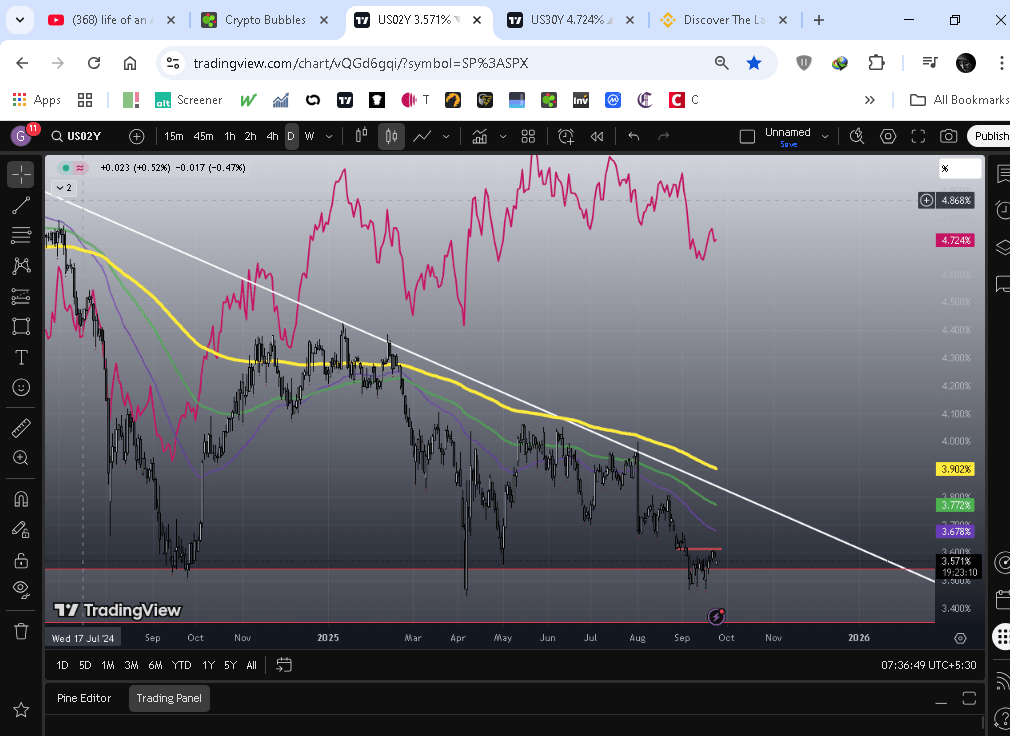Set chart range to YTD
This screenshot has height=736, width=1010.
[x=181, y=665]
